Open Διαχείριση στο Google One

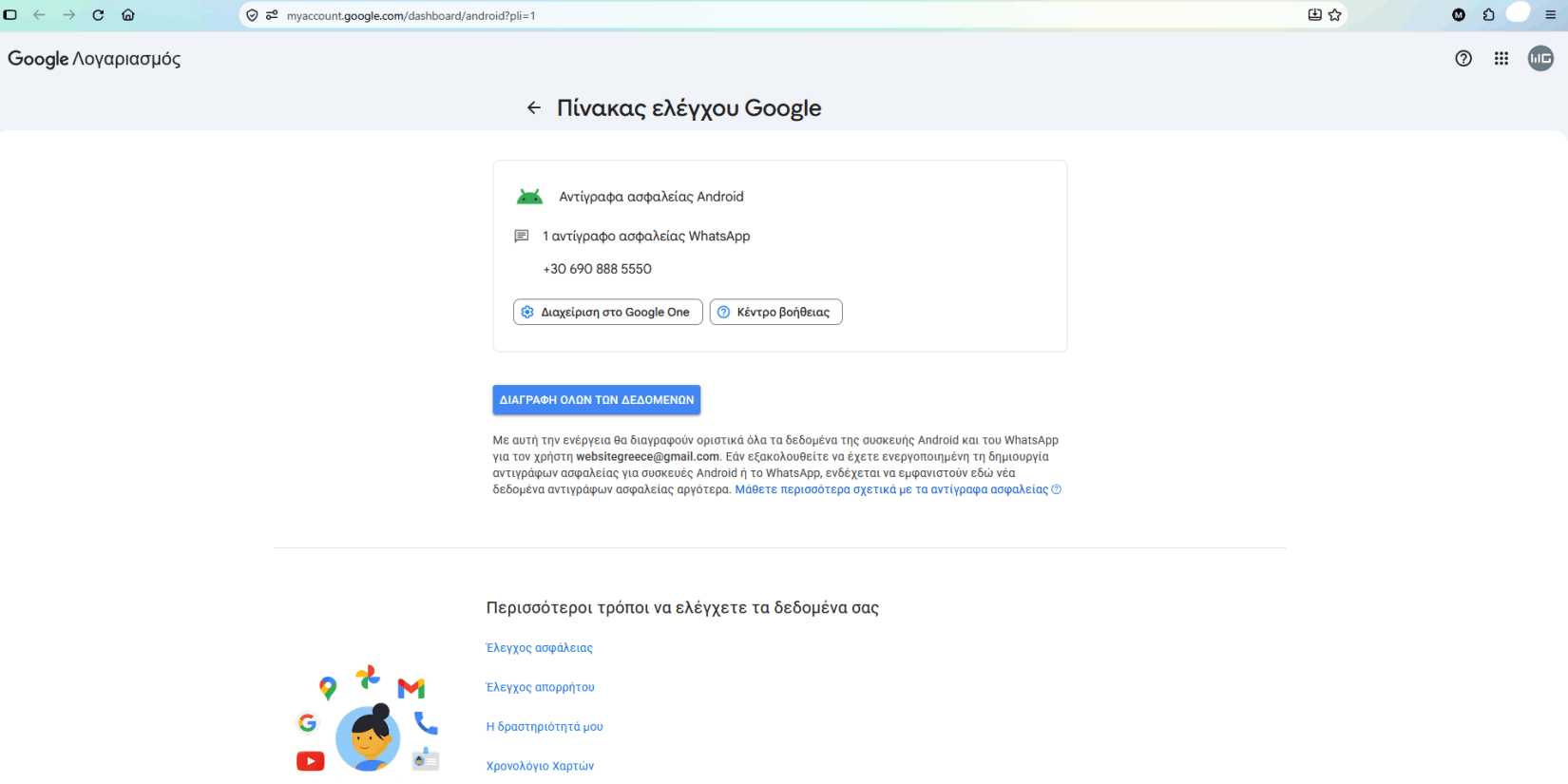(608, 312)
